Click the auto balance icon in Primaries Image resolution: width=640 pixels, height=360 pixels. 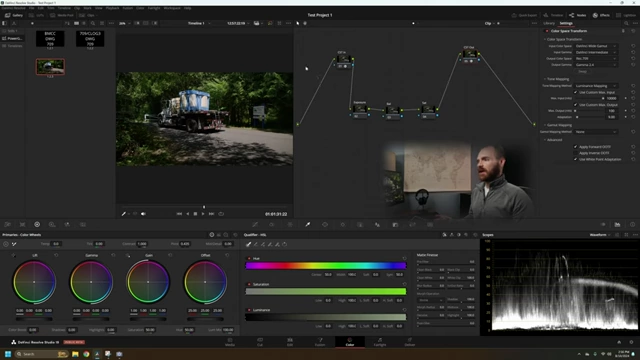click(x=6, y=244)
